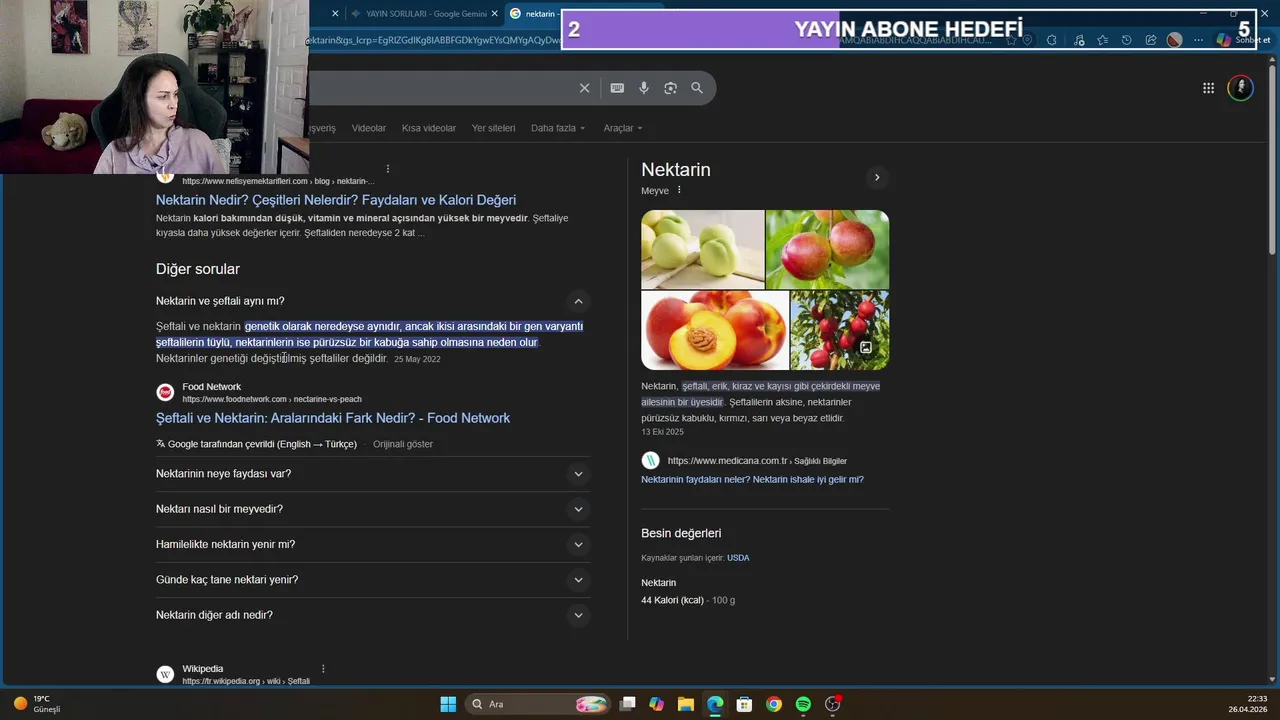Open the image gallery icon on the tree photo

866,348
